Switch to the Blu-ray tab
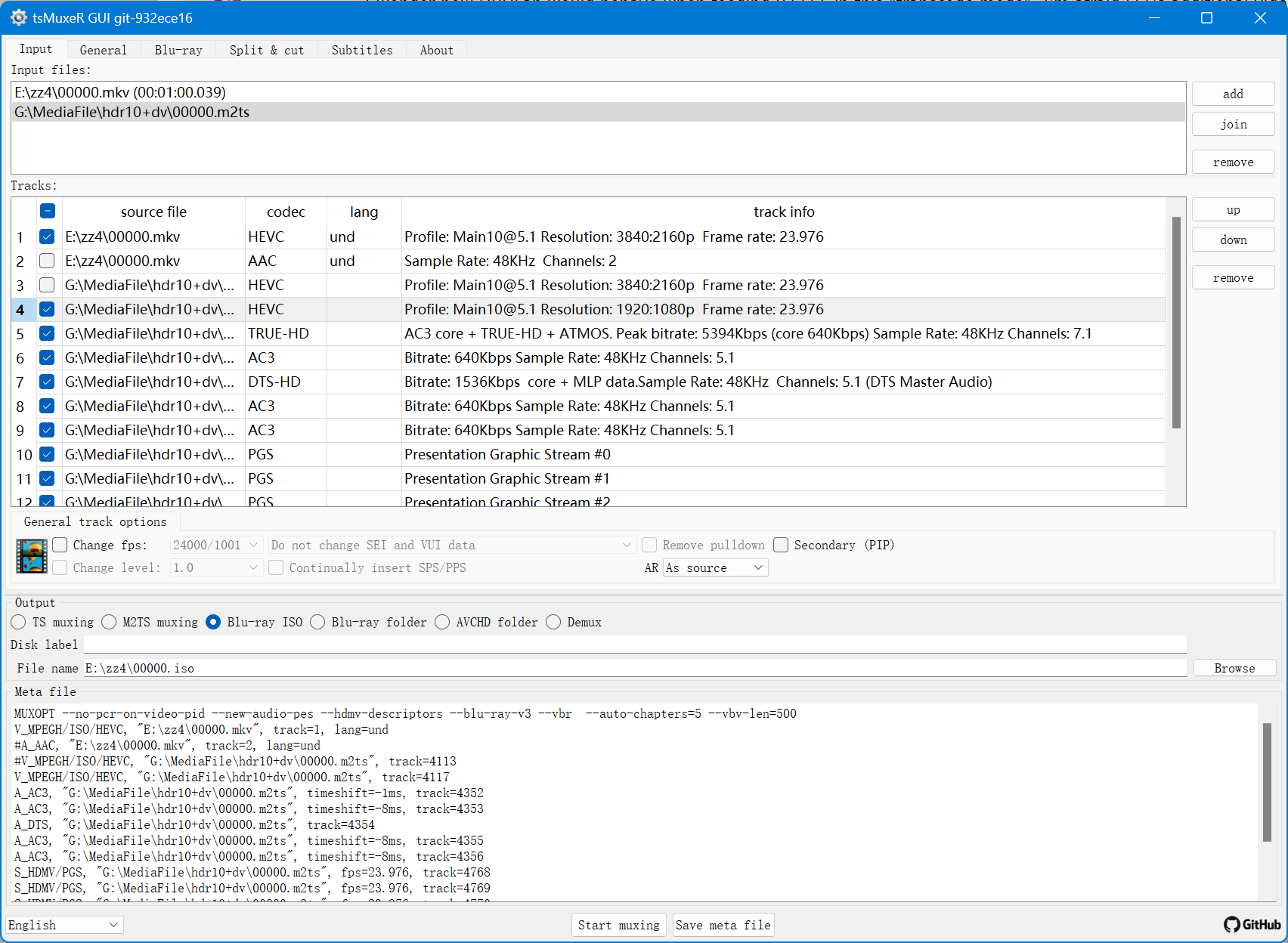This screenshot has width=1288, height=943. point(178,50)
